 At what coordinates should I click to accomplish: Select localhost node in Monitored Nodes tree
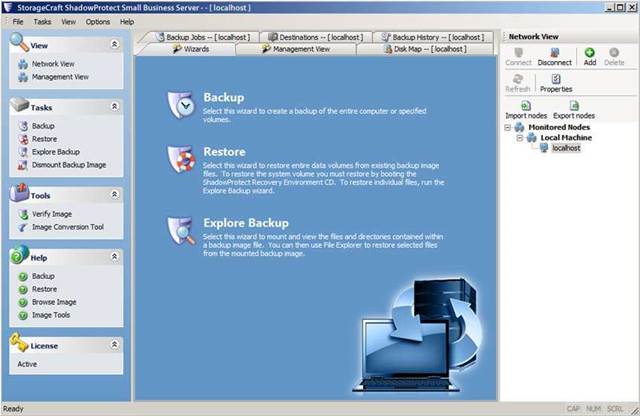pos(566,148)
